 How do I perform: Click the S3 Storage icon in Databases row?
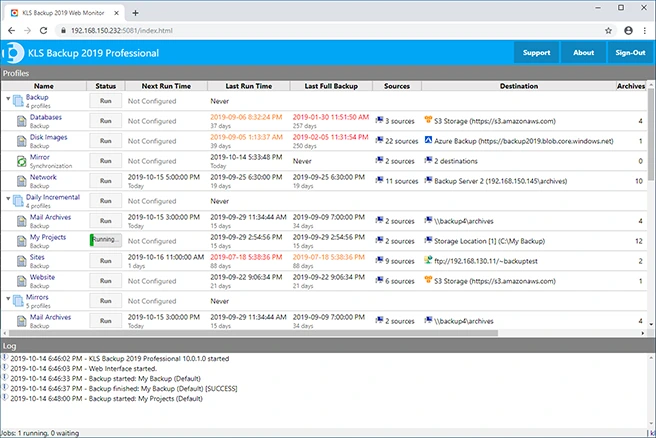point(428,120)
